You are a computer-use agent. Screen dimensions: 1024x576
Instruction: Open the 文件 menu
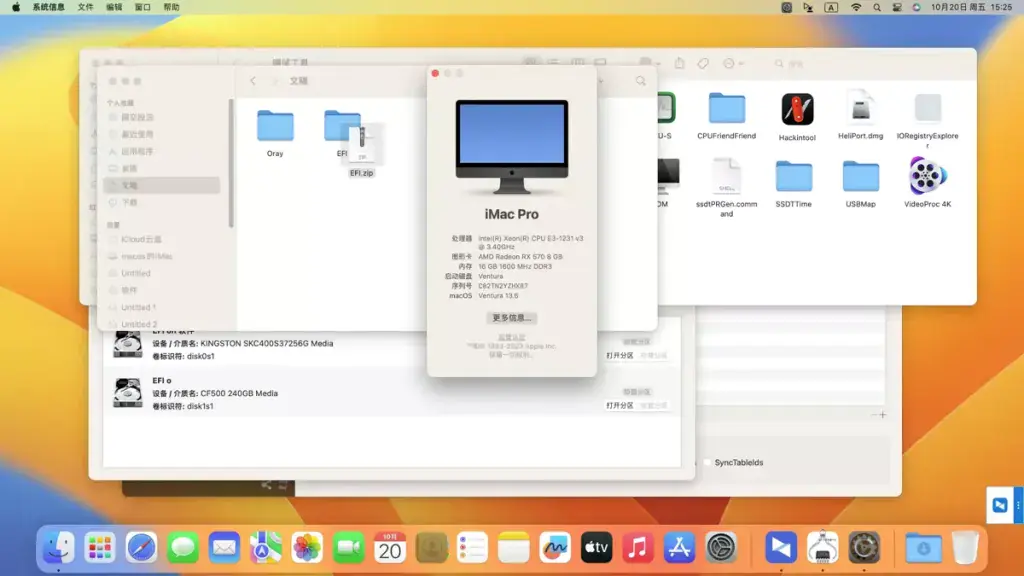(86, 7)
